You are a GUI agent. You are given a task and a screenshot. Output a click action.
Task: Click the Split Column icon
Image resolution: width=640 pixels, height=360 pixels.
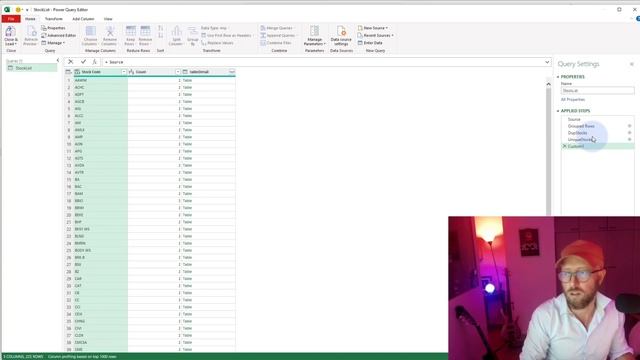176,32
